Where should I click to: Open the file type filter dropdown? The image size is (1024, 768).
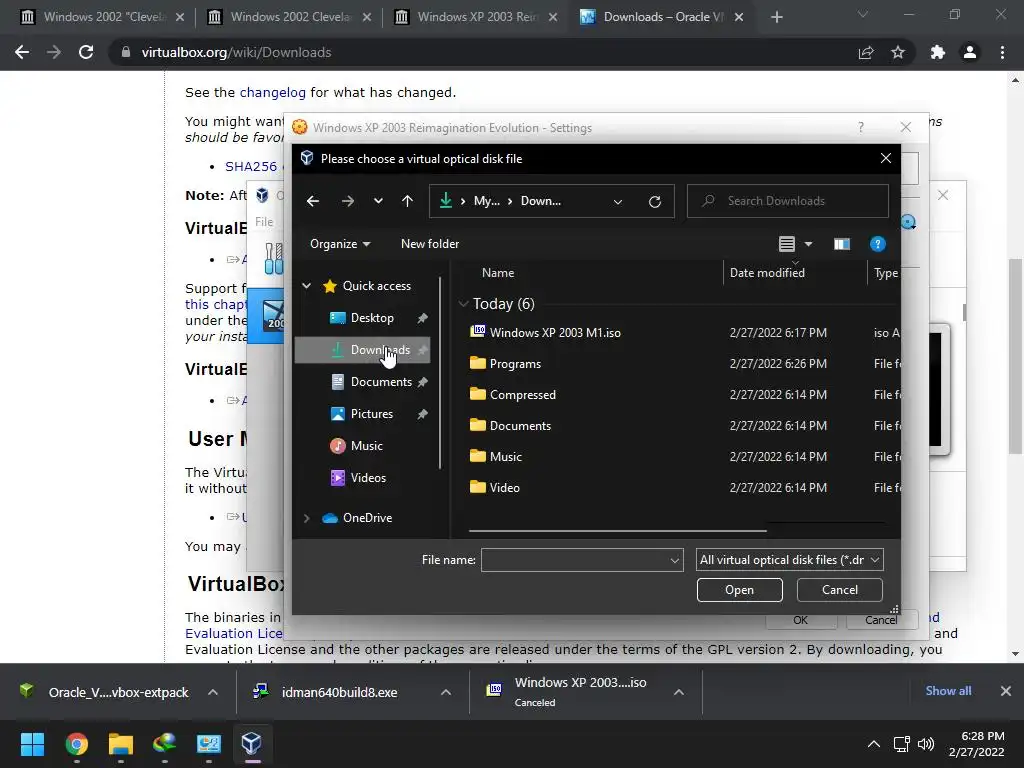tap(790, 560)
